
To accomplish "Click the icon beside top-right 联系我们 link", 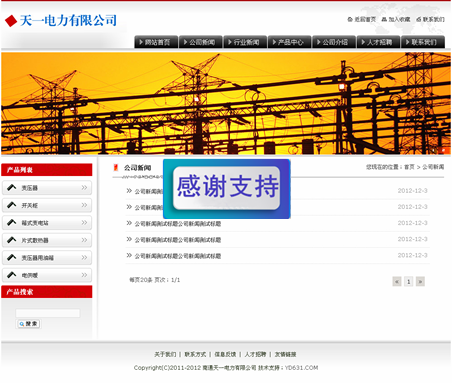I will point(419,19).
